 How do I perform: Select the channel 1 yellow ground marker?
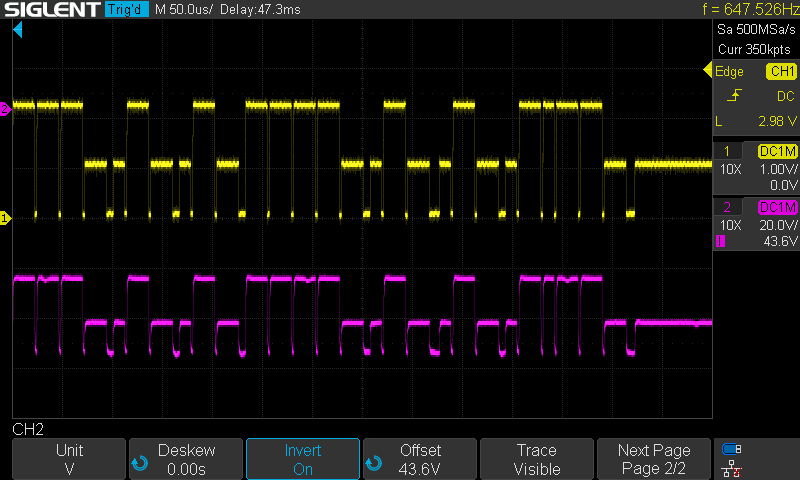tap(5, 218)
